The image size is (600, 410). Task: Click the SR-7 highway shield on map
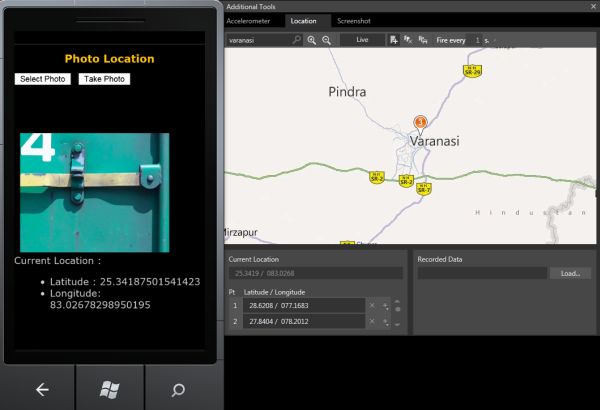(x=424, y=189)
